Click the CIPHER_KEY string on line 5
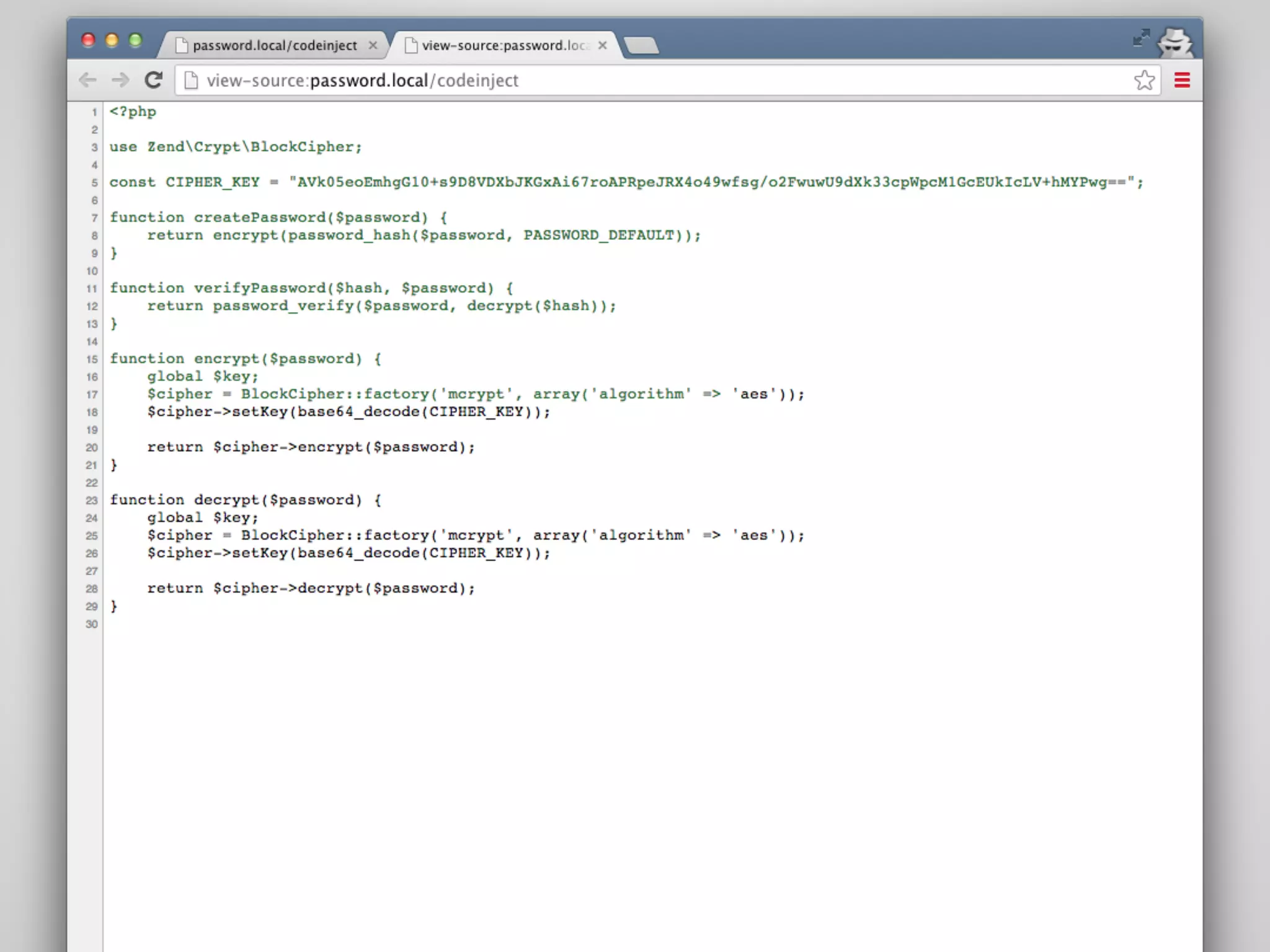 pyautogui.click(x=714, y=182)
